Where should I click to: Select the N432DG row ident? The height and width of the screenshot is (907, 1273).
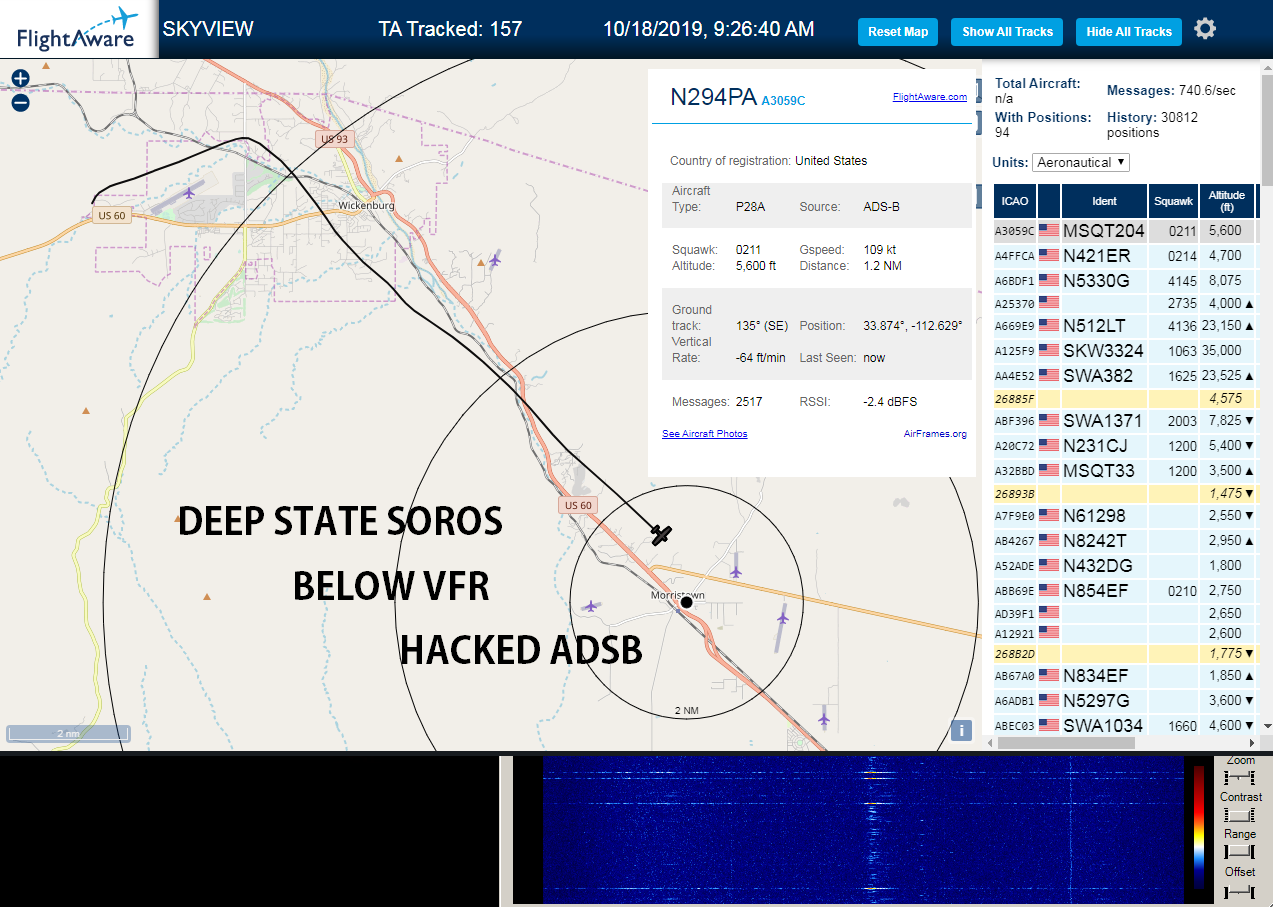(1098, 566)
